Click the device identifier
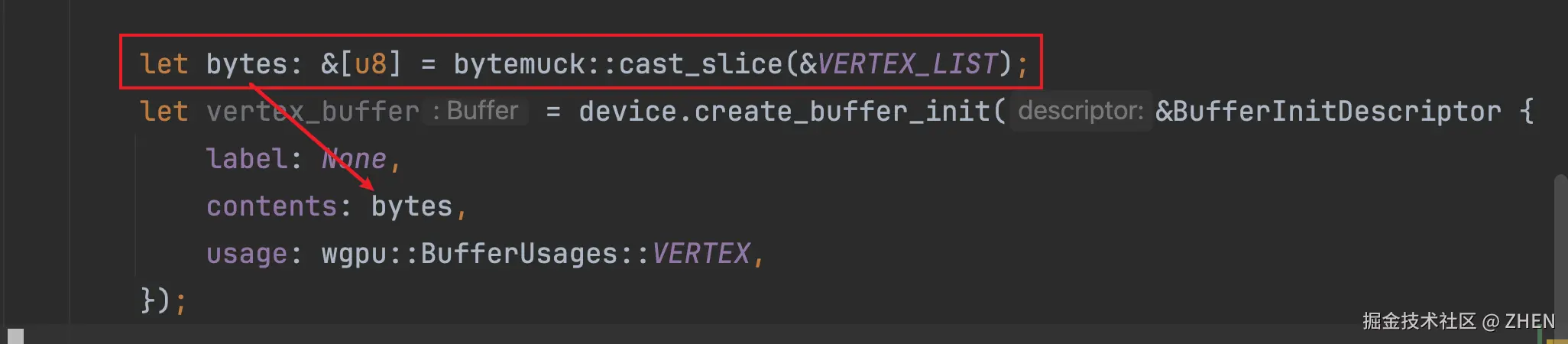 [627, 112]
